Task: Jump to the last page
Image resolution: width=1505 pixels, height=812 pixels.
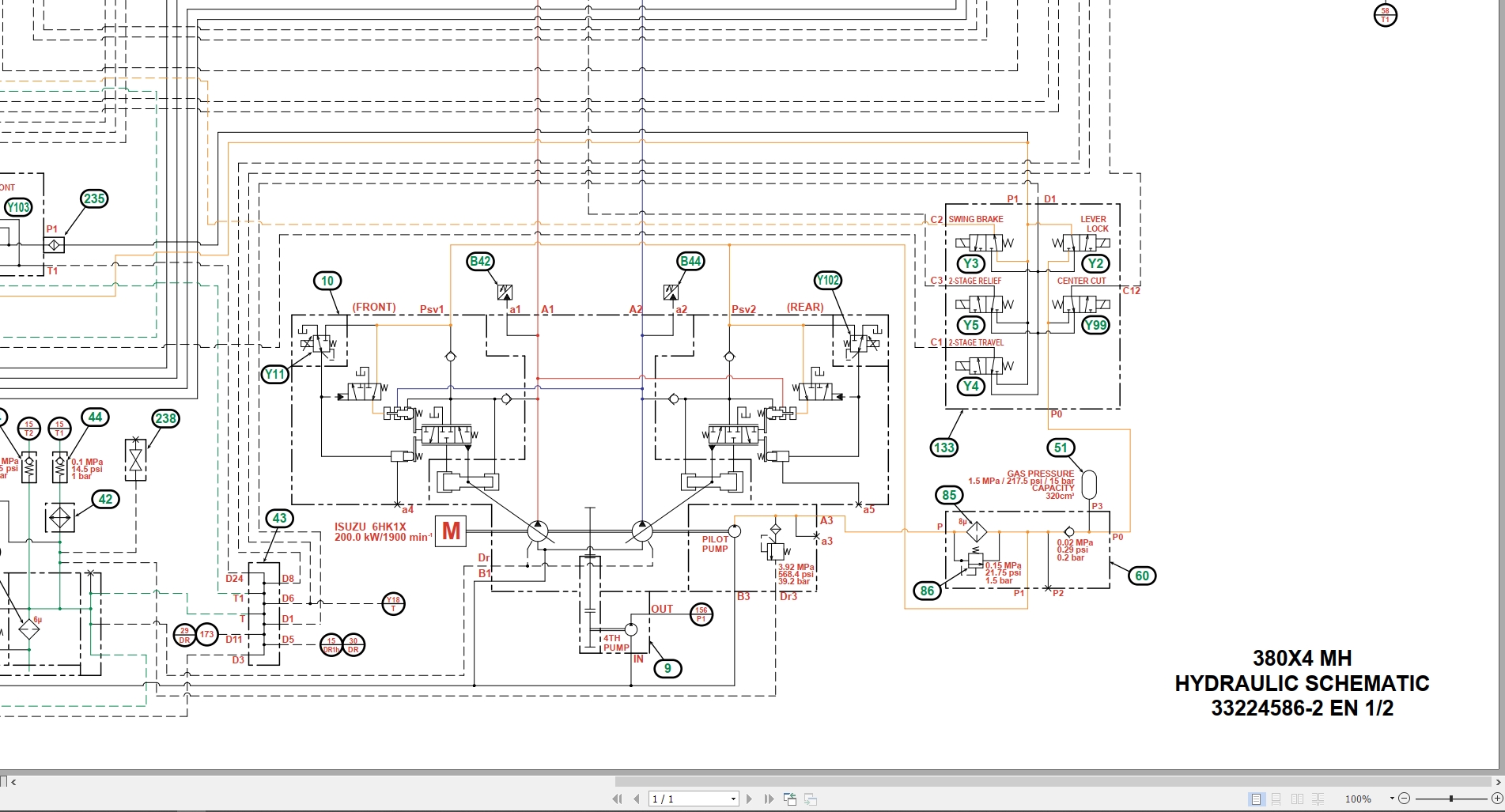Action: [769, 799]
